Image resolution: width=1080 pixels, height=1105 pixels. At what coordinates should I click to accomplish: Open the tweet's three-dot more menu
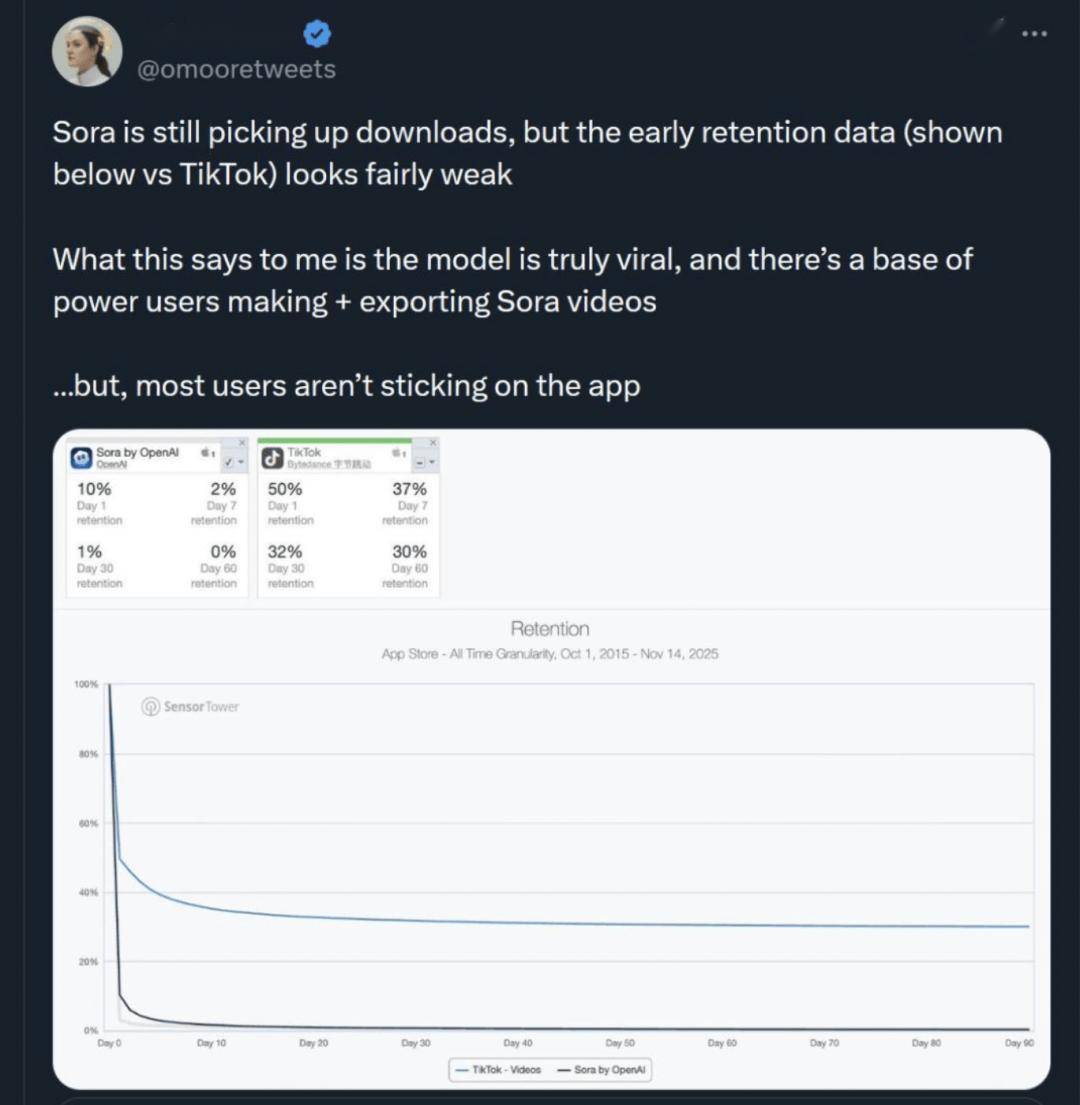(x=1034, y=34)
